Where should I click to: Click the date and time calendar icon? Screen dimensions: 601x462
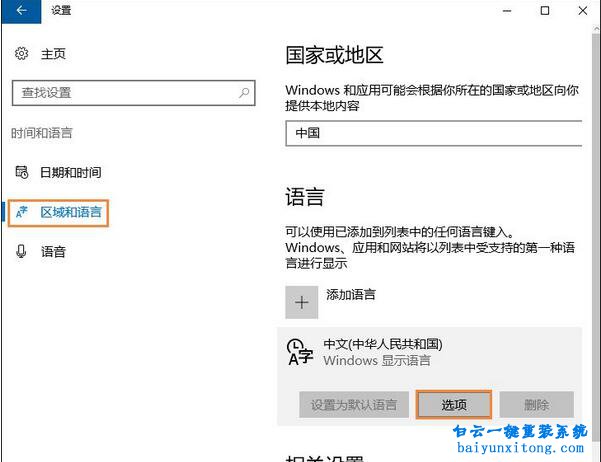(21, 172)
